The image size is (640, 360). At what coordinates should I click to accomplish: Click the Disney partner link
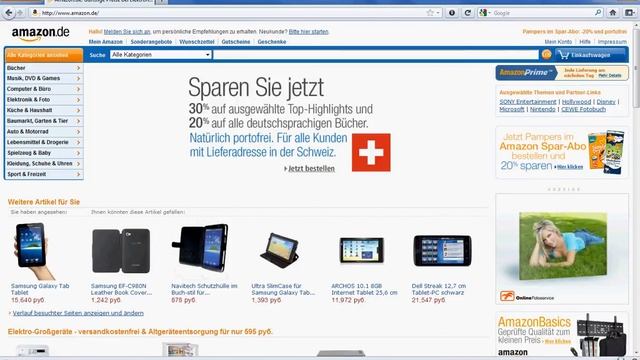pyautogui.click(x=606, y=102)
